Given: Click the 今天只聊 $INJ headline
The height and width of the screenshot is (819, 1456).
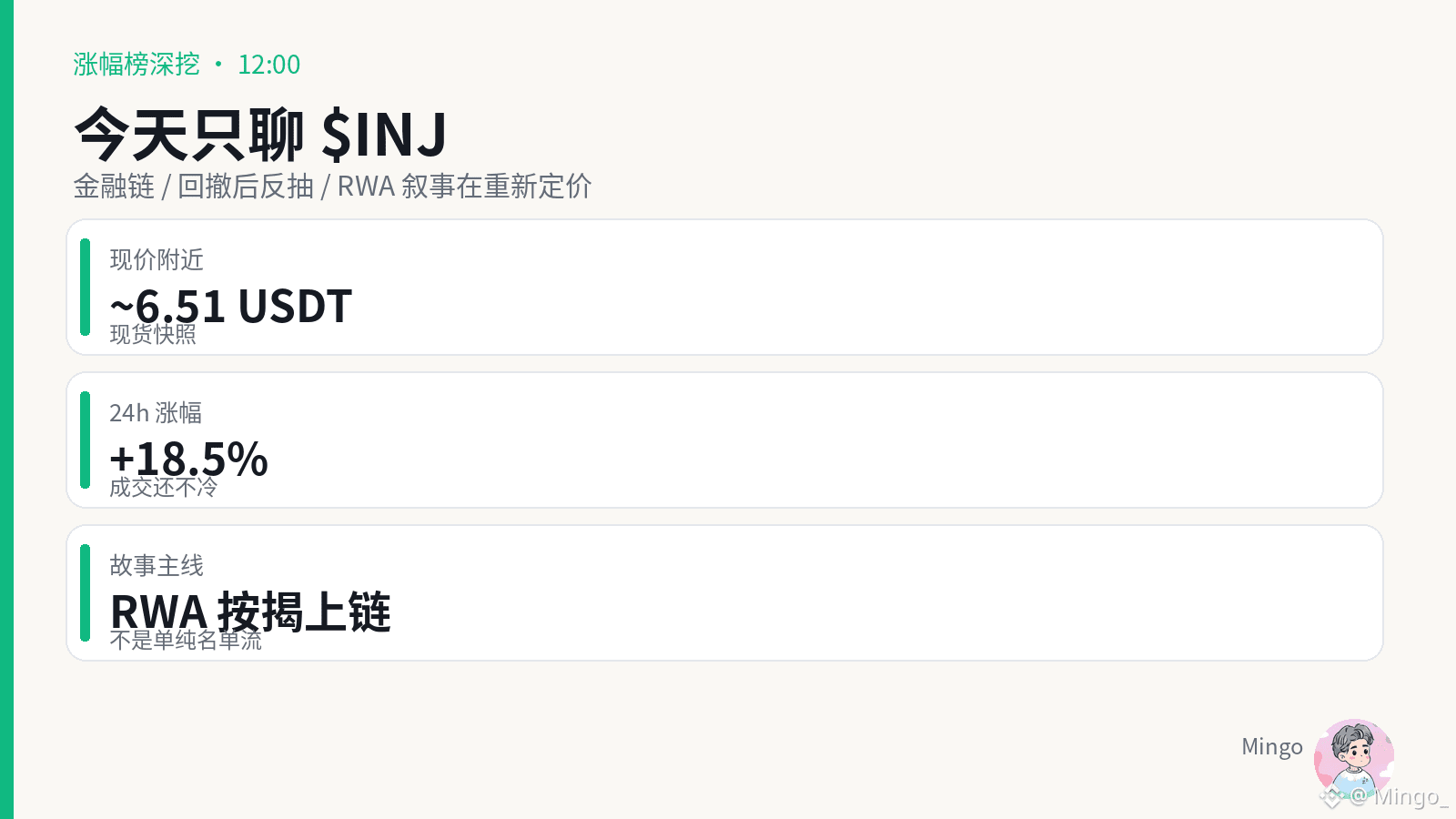Looking at the screenshot, I should click(260, 135).
